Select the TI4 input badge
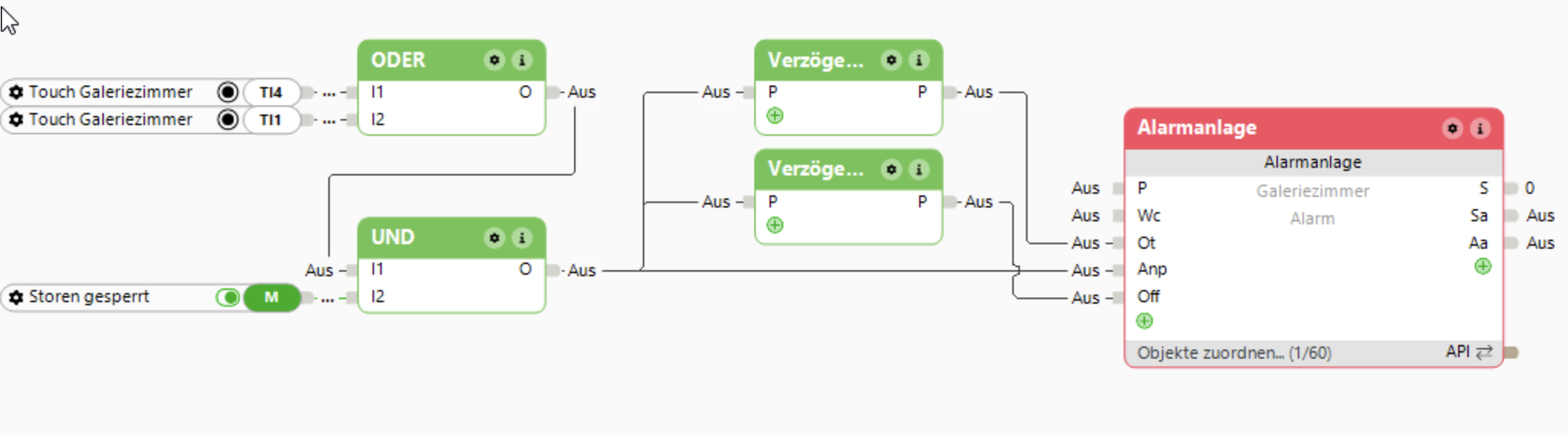The width and height of the screenshot is (1568, 435). pos(271,92)
